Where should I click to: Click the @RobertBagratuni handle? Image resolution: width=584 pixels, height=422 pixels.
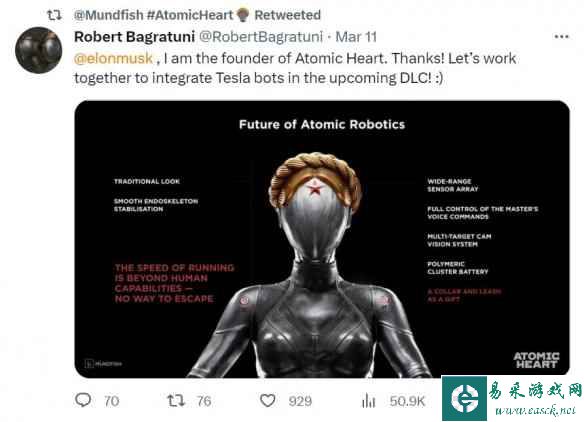(x=261, y=37)
